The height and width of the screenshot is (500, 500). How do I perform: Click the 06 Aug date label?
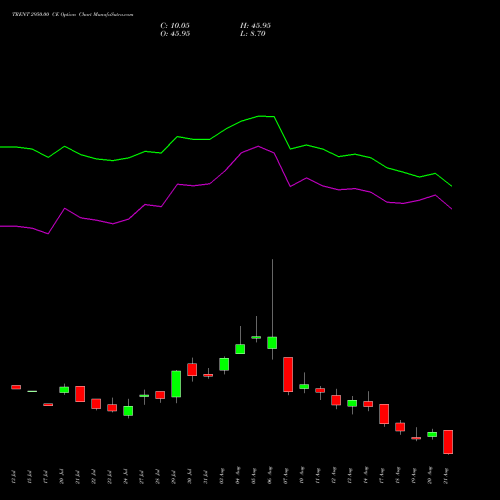(x=270, y=476)
